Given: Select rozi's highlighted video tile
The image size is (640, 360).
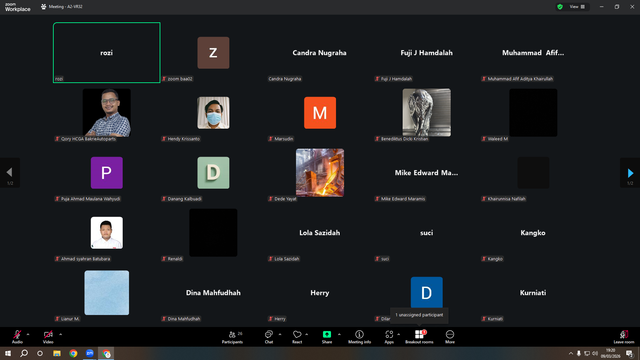Looking at the screenshot, I should [107, 53].
